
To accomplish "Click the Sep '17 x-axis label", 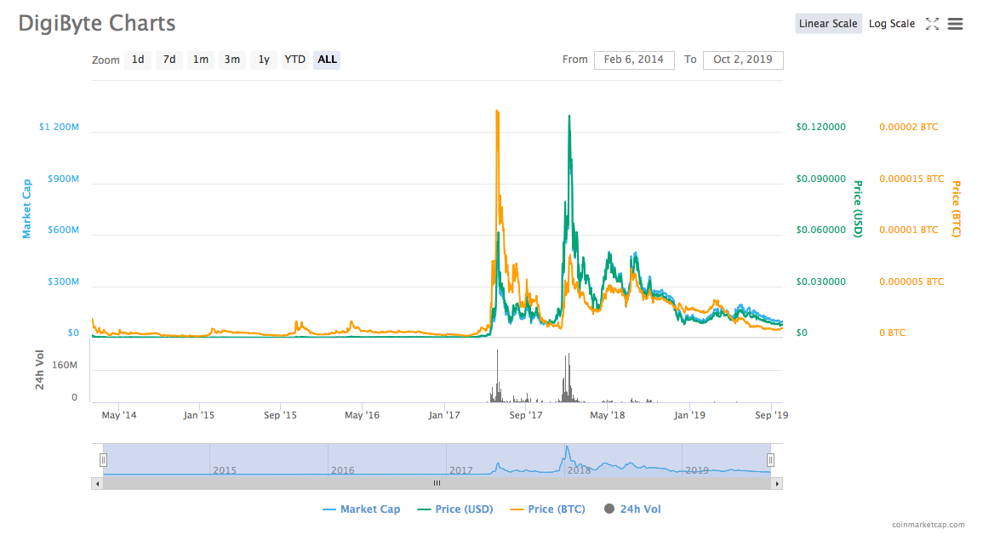I will (526, 415).
